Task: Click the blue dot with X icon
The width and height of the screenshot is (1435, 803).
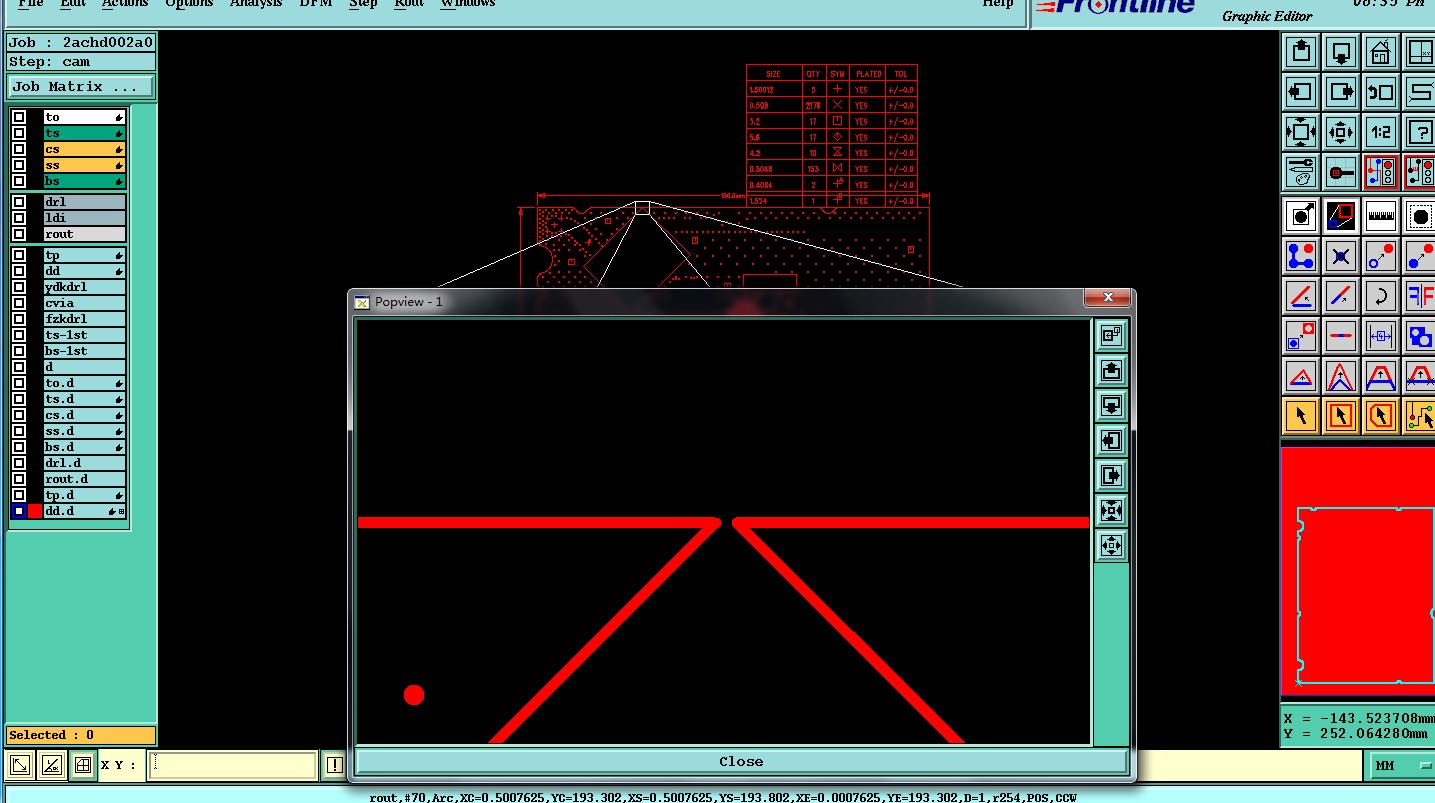Action: [1340, 256]
